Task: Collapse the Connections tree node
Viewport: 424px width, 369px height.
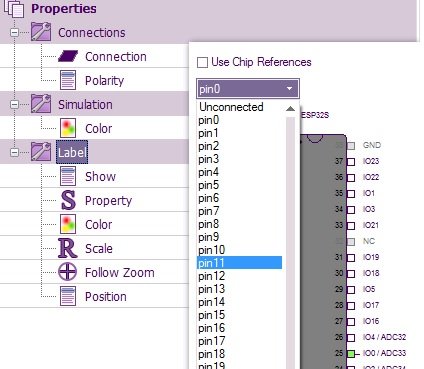Action: (x=14, y=32)
